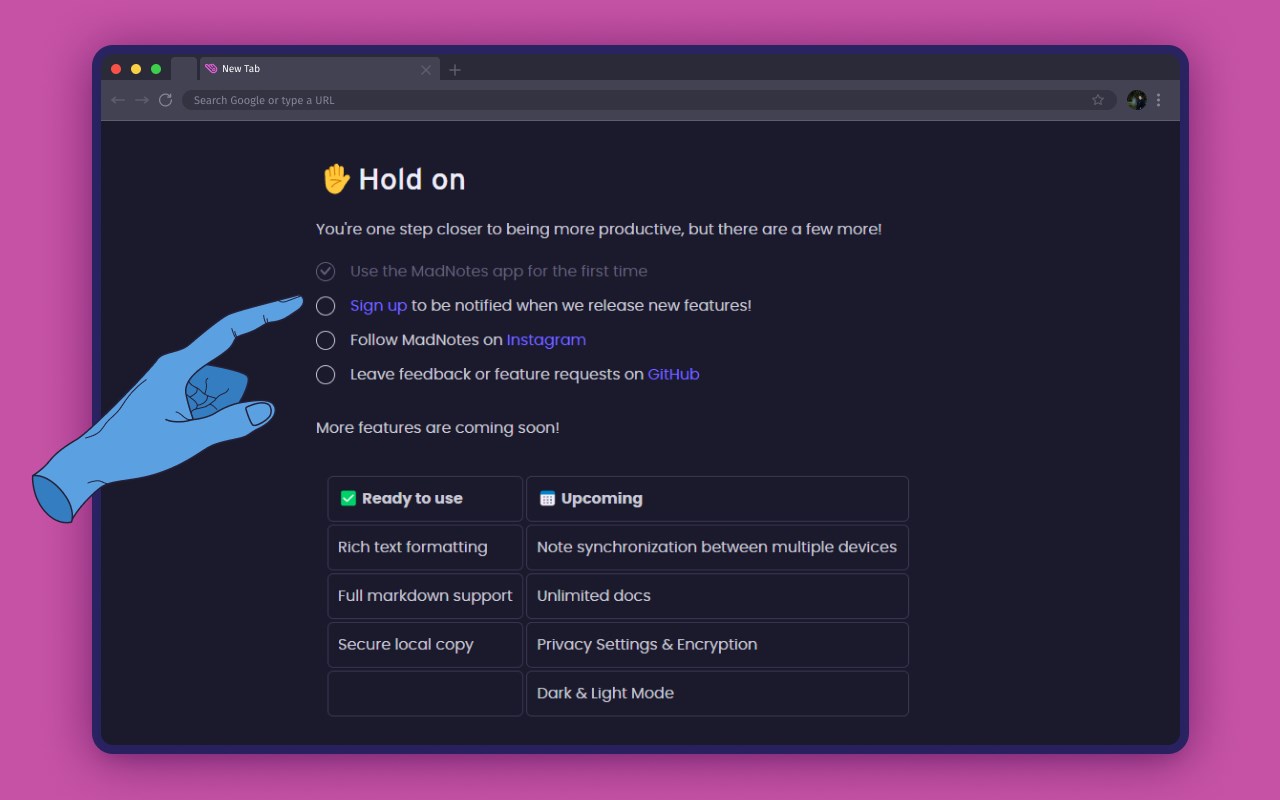Open the profile avatar in the toolbar
Viewport: 1280px width, 800px height.
[x=1136, y=100]
